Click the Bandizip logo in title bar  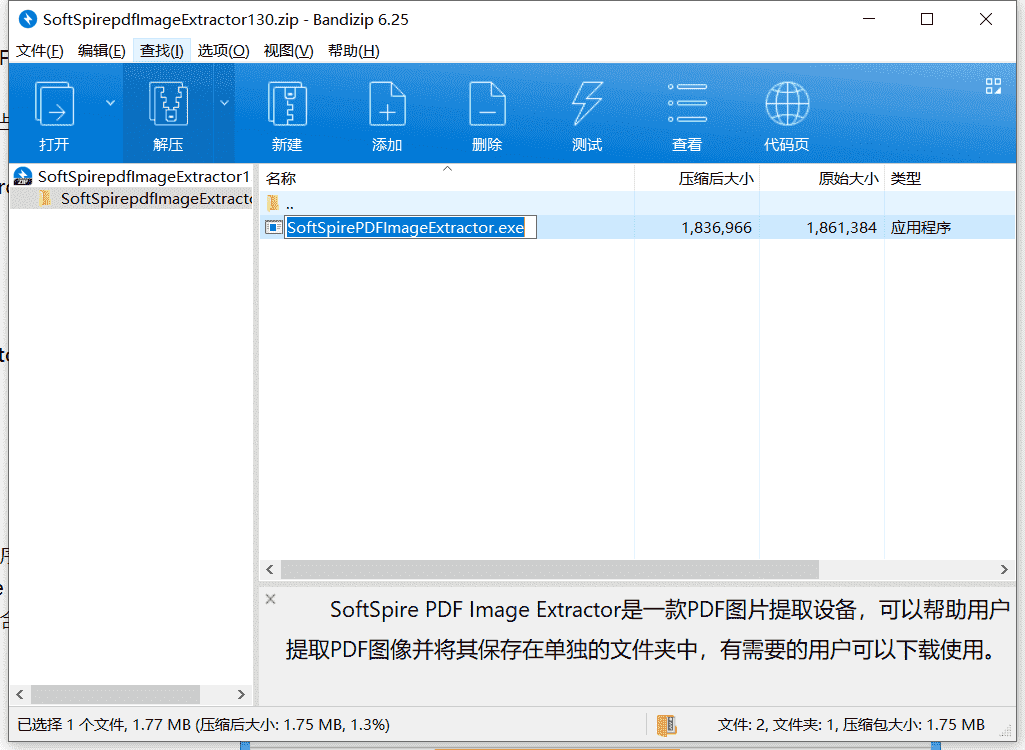tap(27, 19)
